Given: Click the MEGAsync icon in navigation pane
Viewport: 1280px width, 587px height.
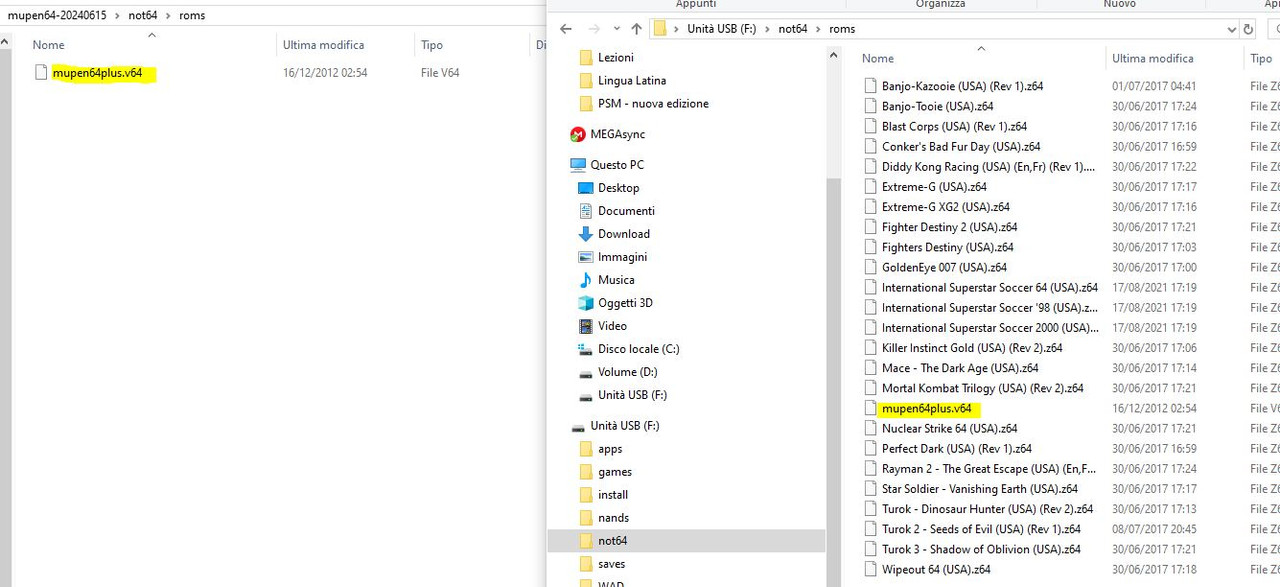Looking at the screenshot, I should (x=577, y=134).
